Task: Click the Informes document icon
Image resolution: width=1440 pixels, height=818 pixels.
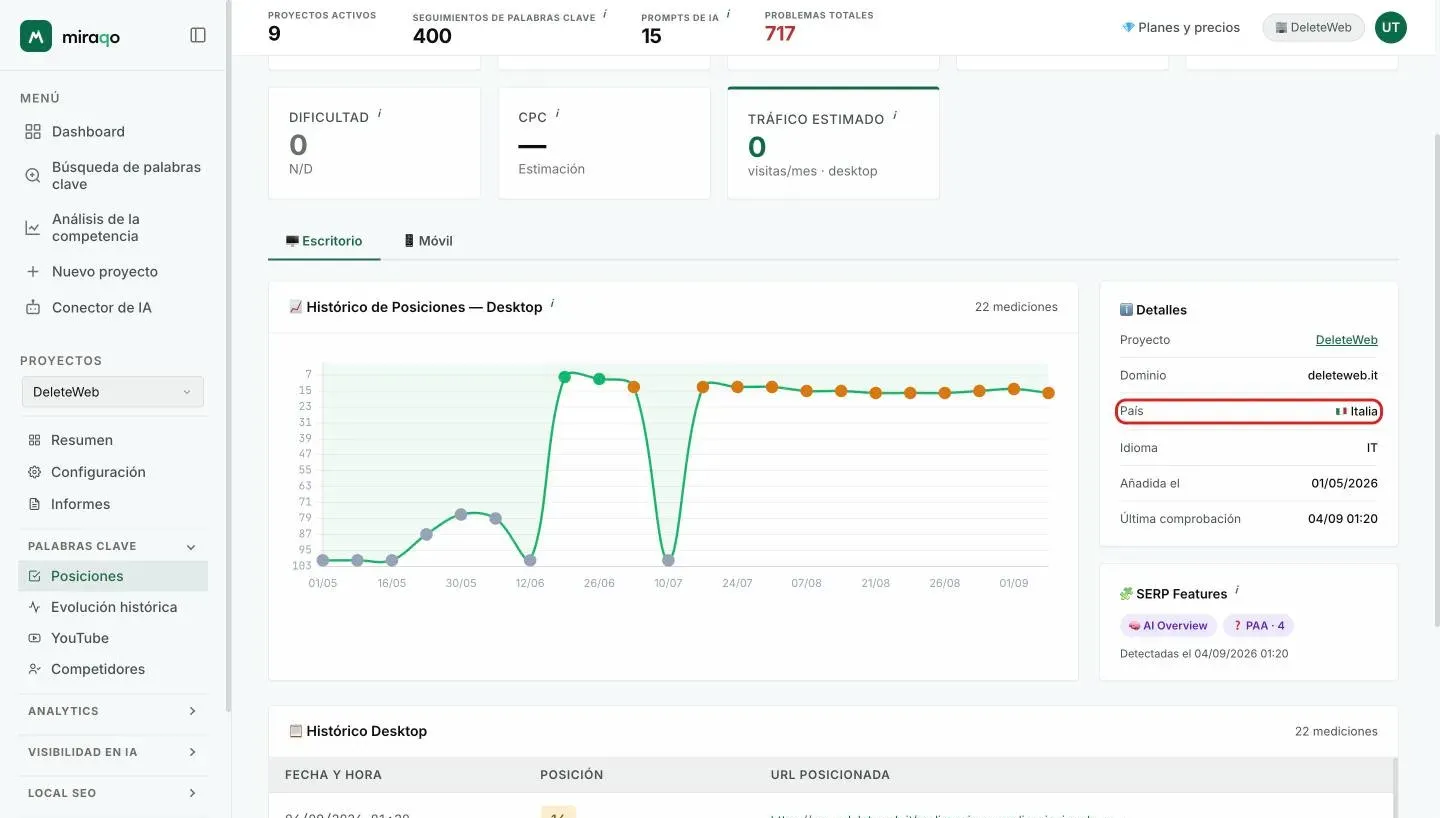Action: tap(34, 504)
